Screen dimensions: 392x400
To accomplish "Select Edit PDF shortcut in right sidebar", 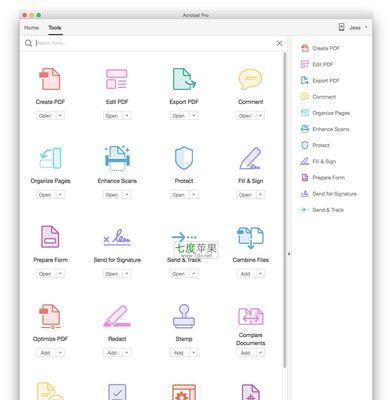I will tap(317, 64).
